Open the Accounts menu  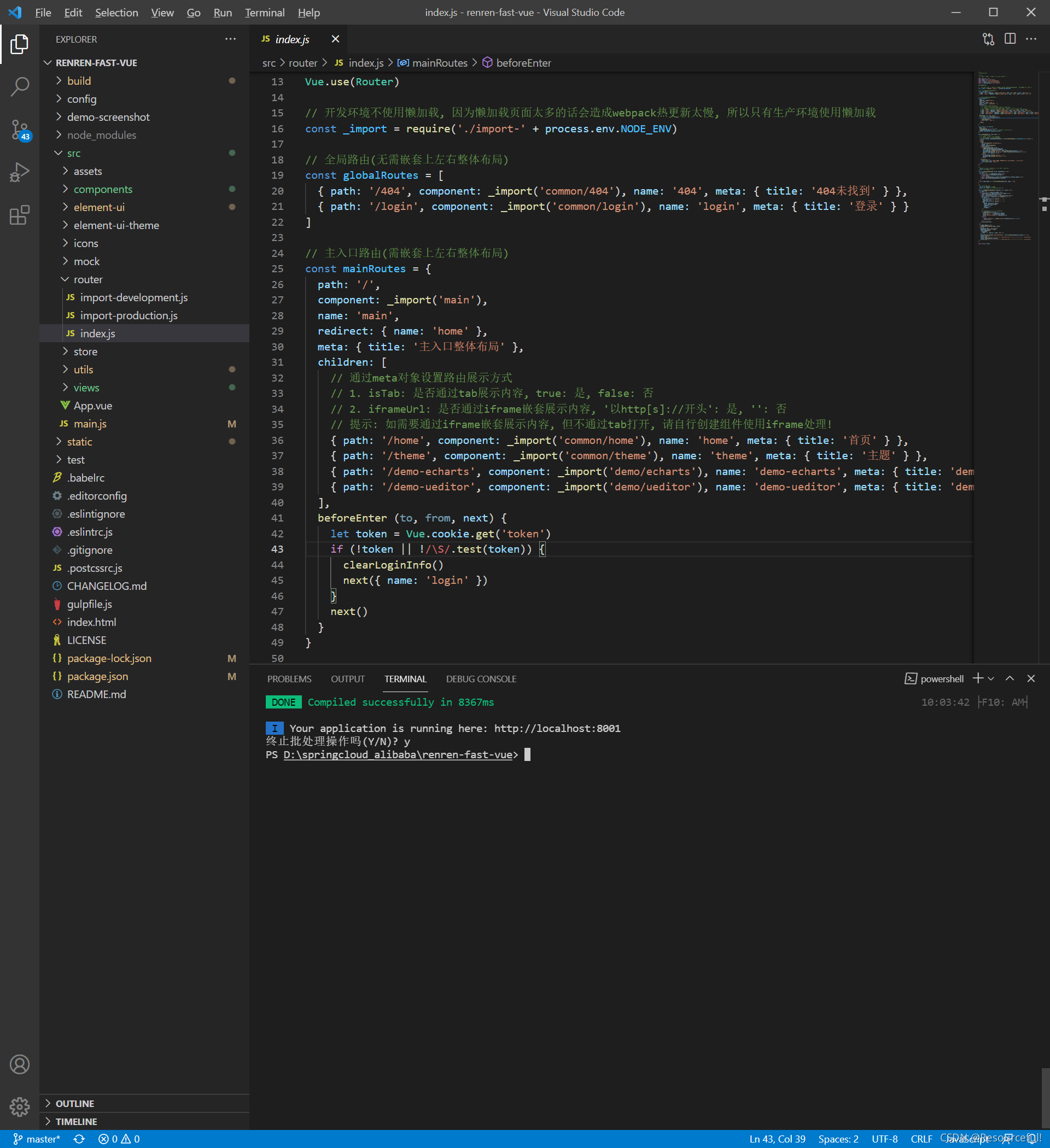(x=19, y=1064)
